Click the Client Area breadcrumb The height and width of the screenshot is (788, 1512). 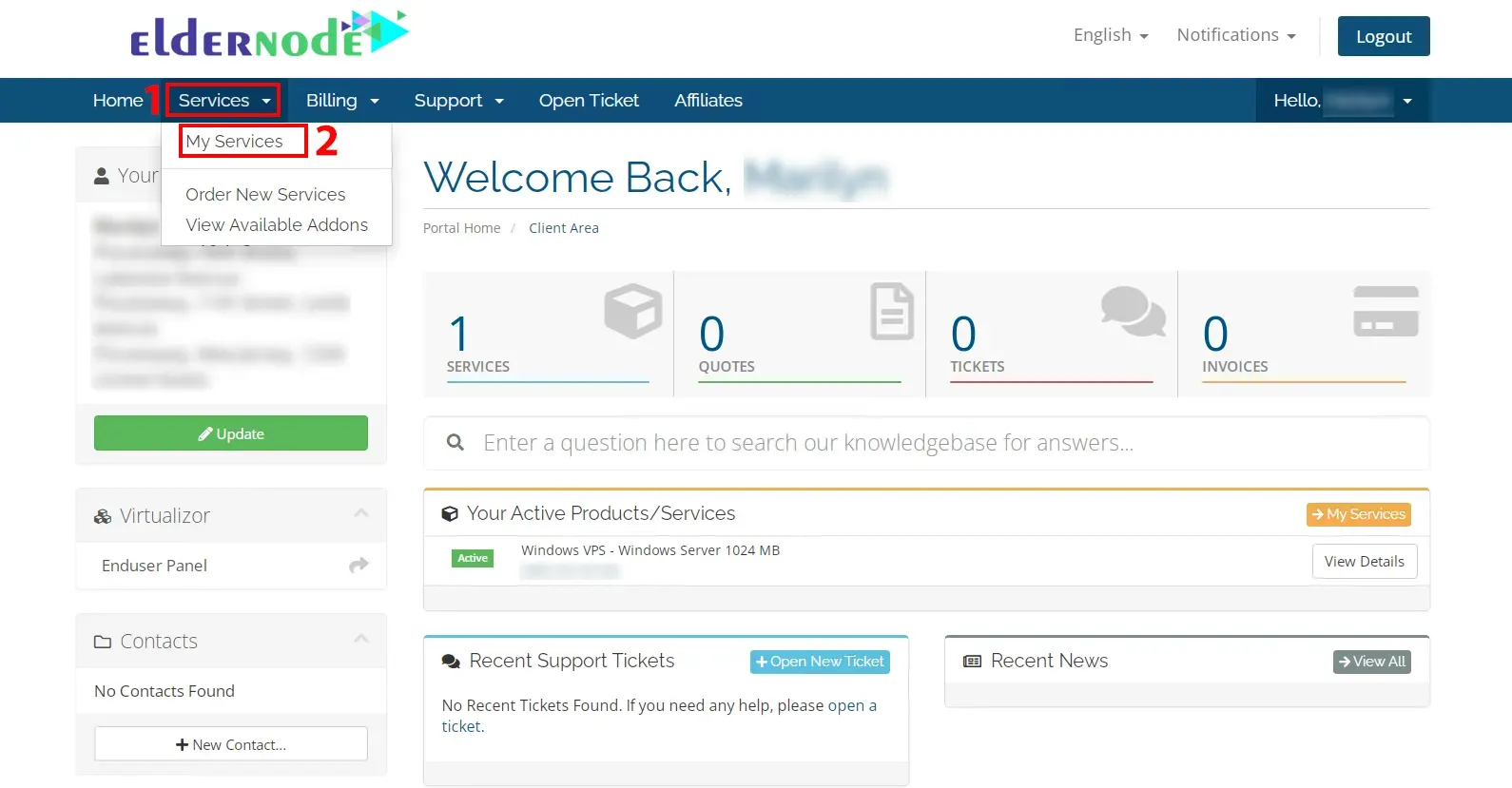[564, 228]
